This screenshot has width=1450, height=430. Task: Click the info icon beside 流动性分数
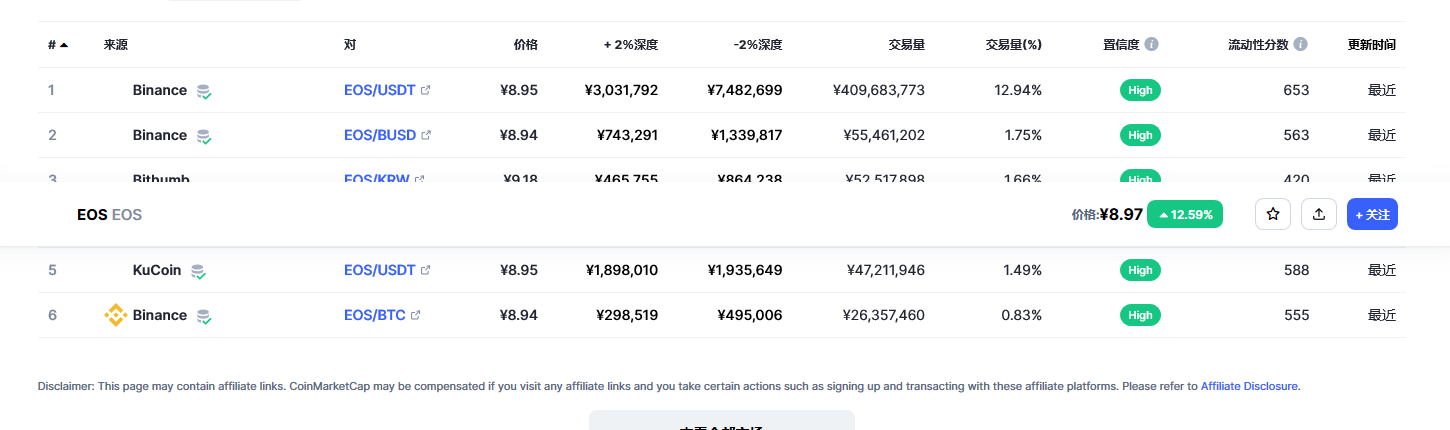coord(1300,44)
